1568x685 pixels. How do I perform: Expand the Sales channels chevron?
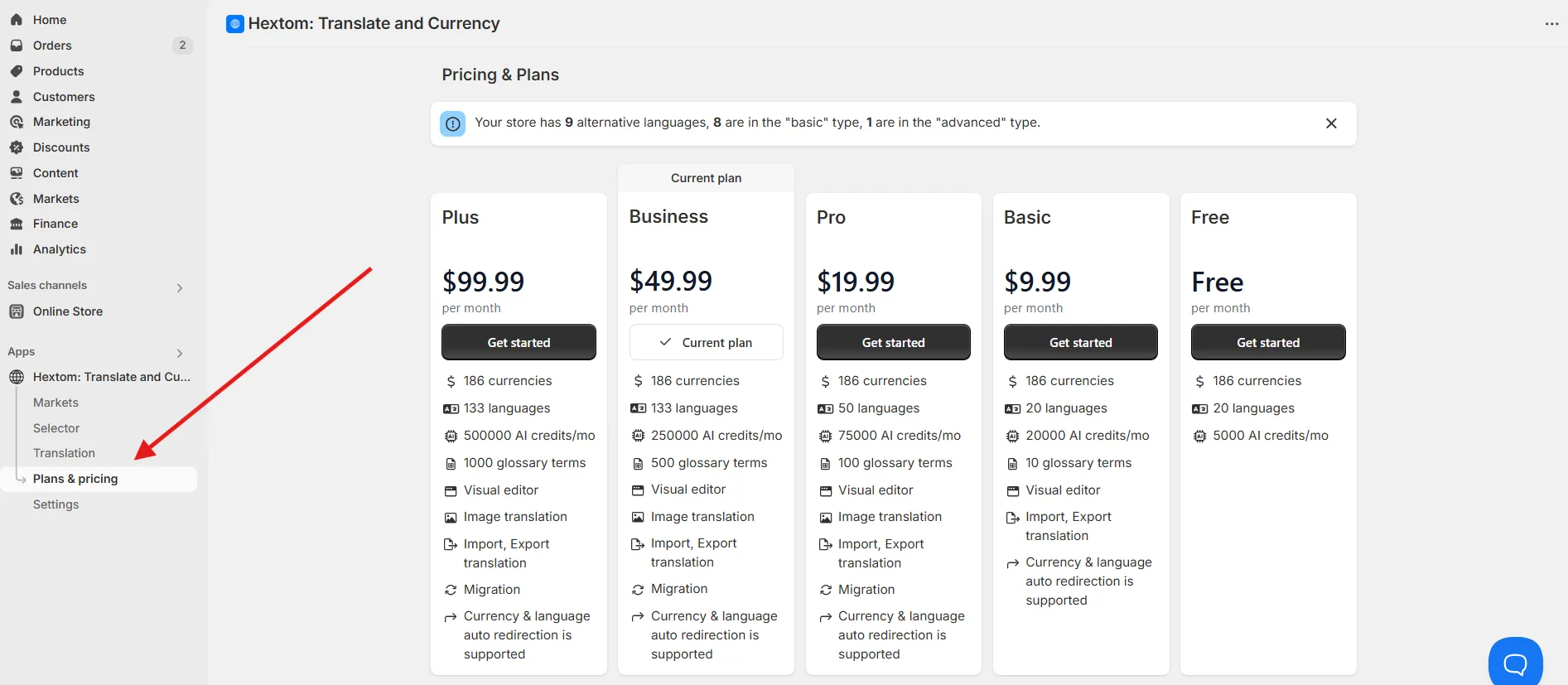[180, 288]
